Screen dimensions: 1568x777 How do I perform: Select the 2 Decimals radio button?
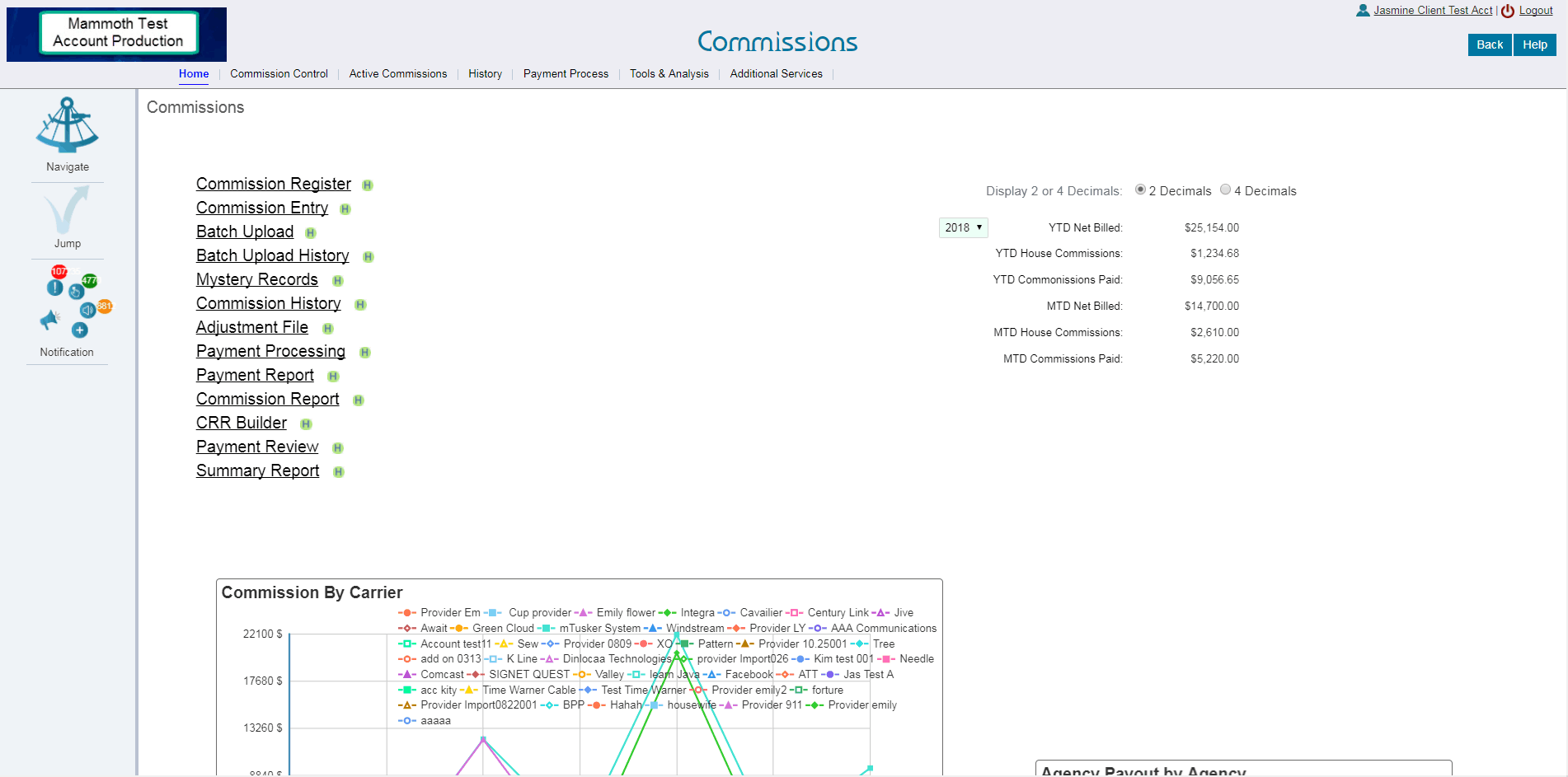[1140, 190]
